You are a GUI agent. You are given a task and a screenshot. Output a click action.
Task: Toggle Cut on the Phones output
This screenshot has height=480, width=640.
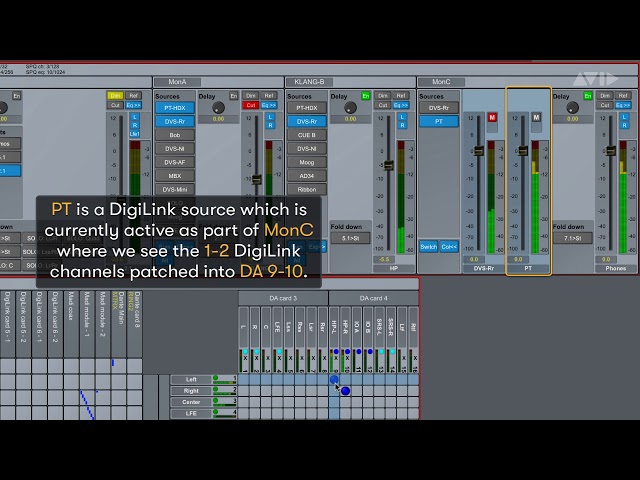click(x=605, y=105)
